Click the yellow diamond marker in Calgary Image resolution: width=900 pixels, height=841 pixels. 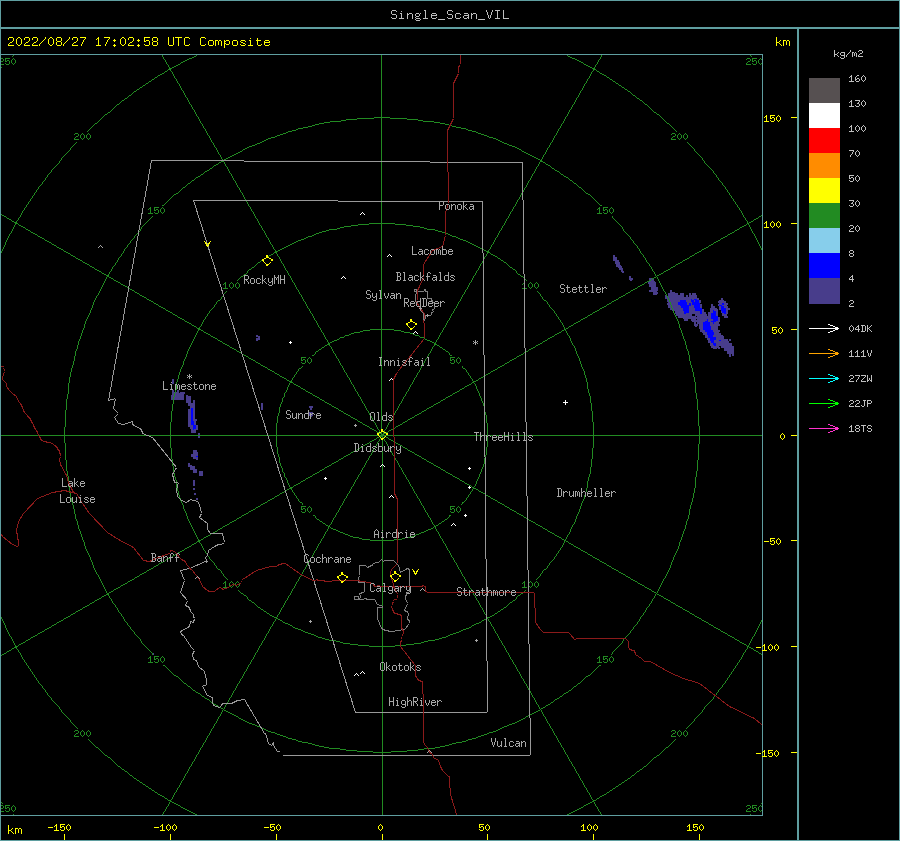[395, 576]
